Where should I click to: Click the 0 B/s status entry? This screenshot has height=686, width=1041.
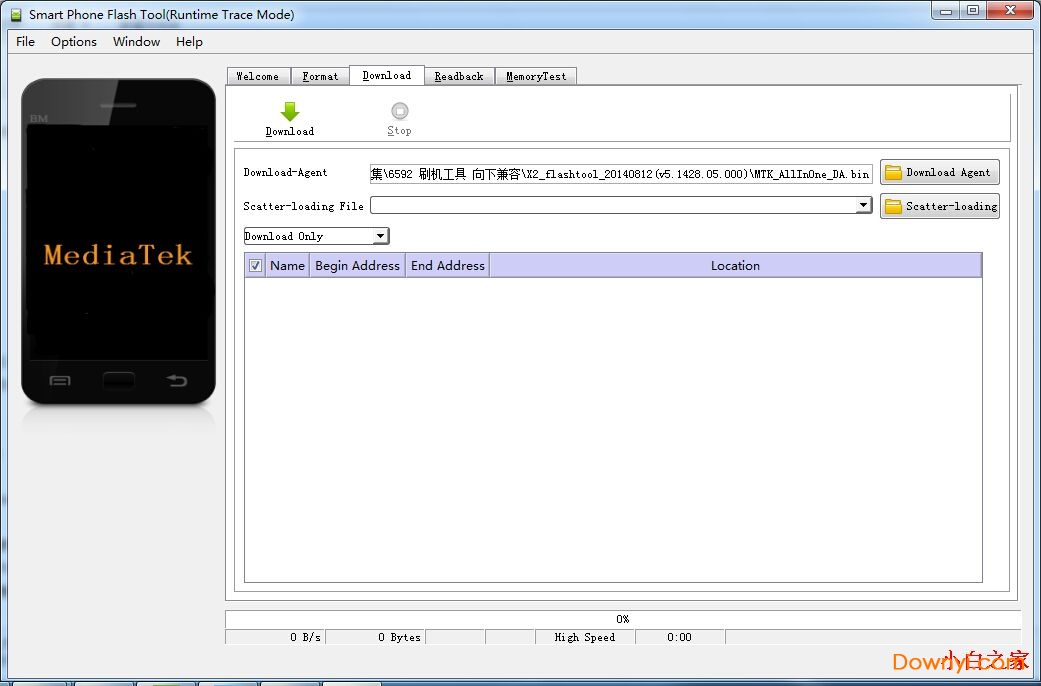click(x=276, y=637)
